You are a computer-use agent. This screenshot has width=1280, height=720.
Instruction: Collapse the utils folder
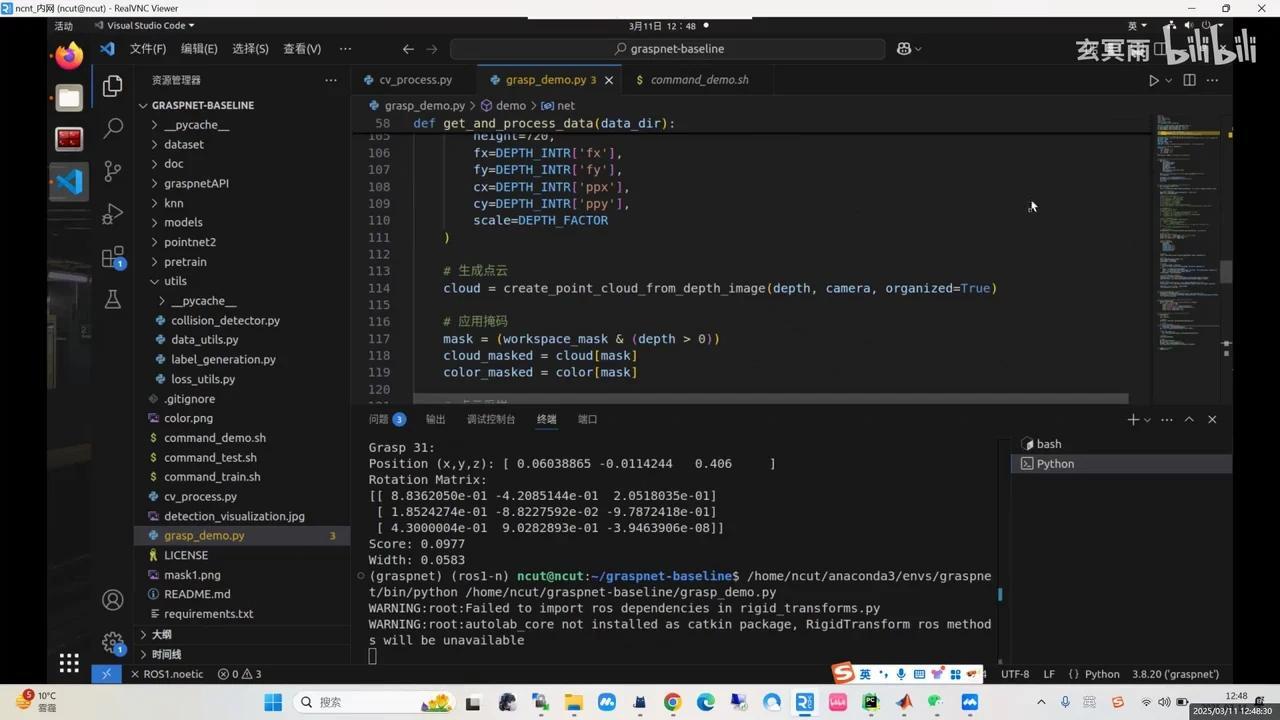(175, 281)
